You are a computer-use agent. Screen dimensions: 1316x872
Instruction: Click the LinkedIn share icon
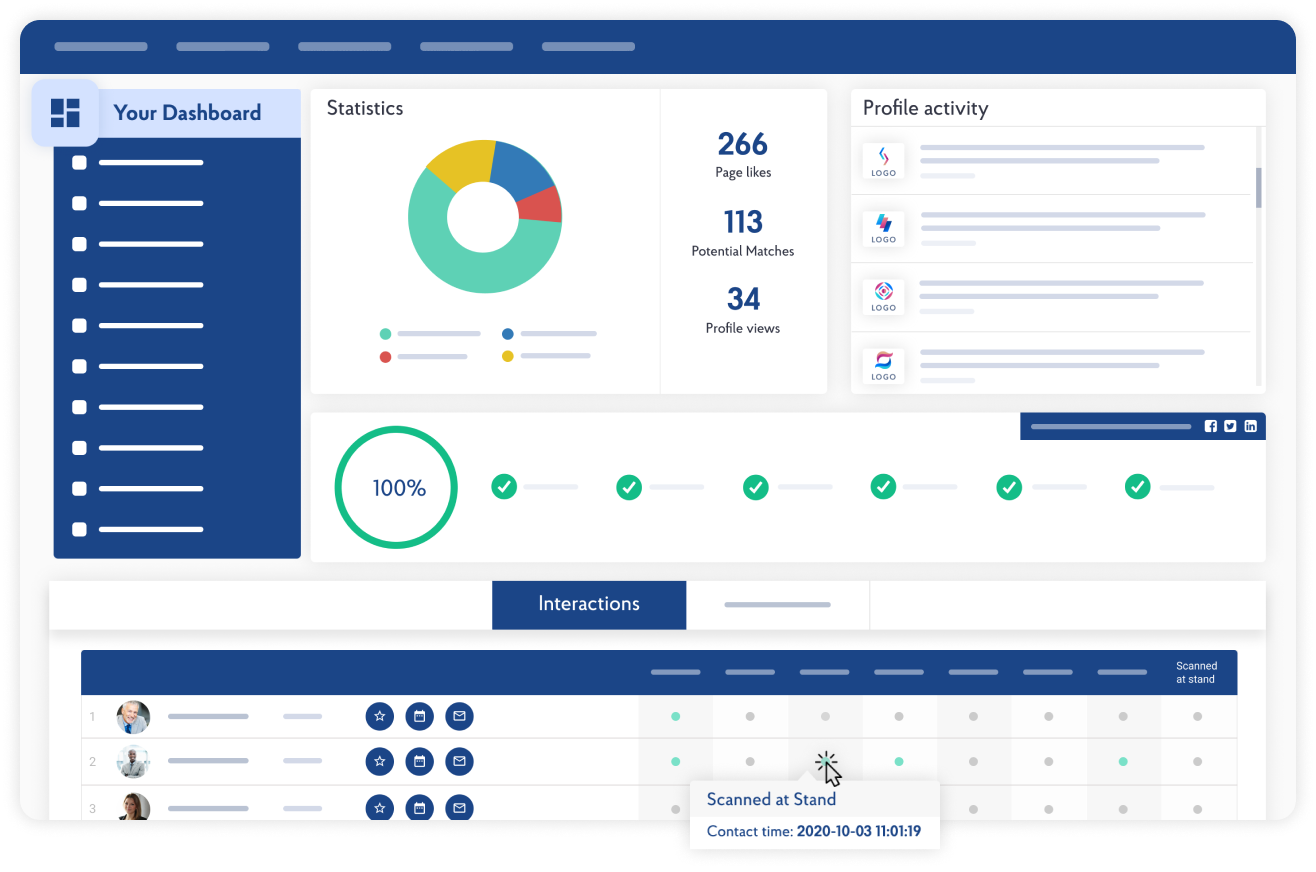point(1250,426)
